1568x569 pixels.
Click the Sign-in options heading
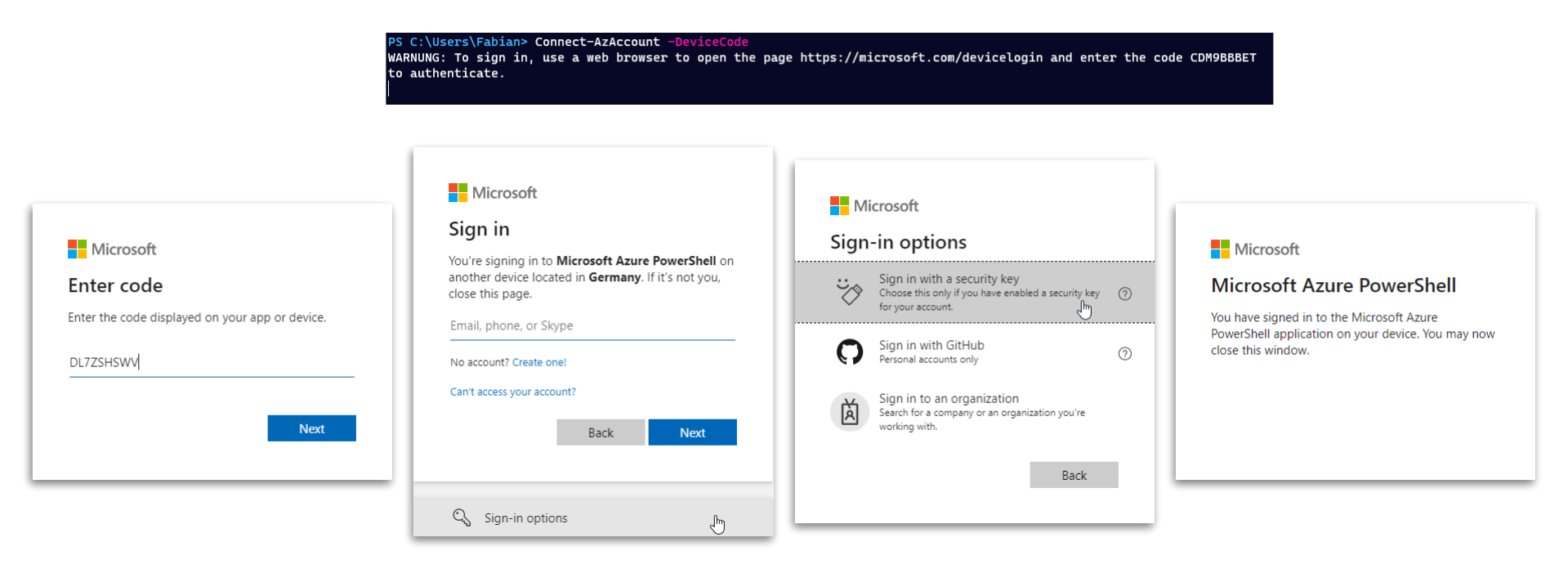(x=898, y=242)
